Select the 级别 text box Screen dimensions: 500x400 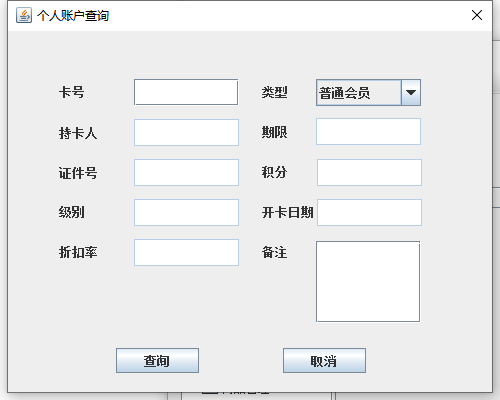tap(186, 212)
